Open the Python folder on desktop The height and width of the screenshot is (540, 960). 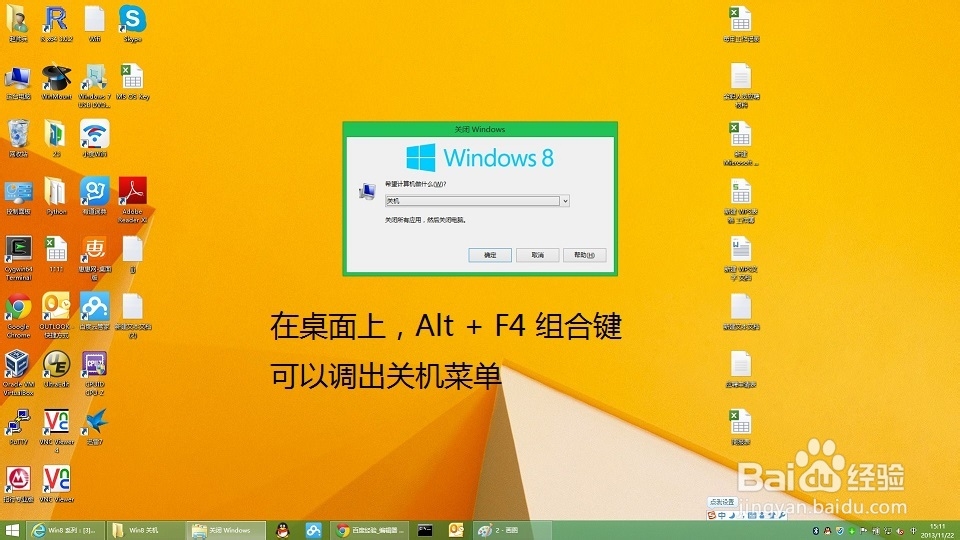point(56,196)
